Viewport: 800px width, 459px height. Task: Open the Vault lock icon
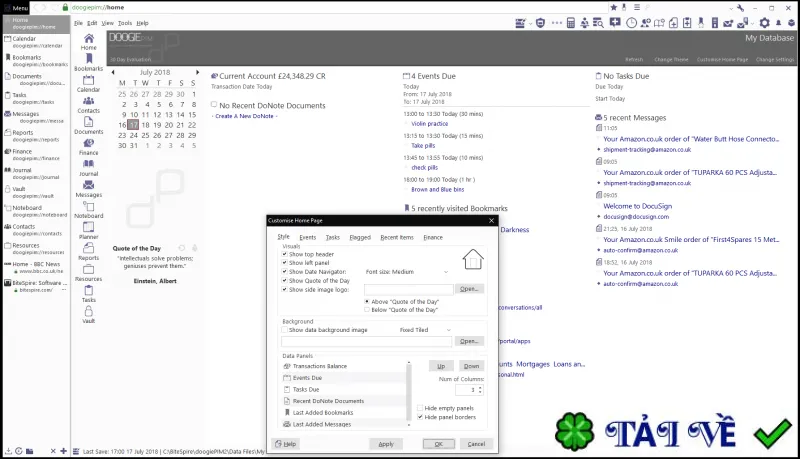pyautogui.click(x=88, y=314)
